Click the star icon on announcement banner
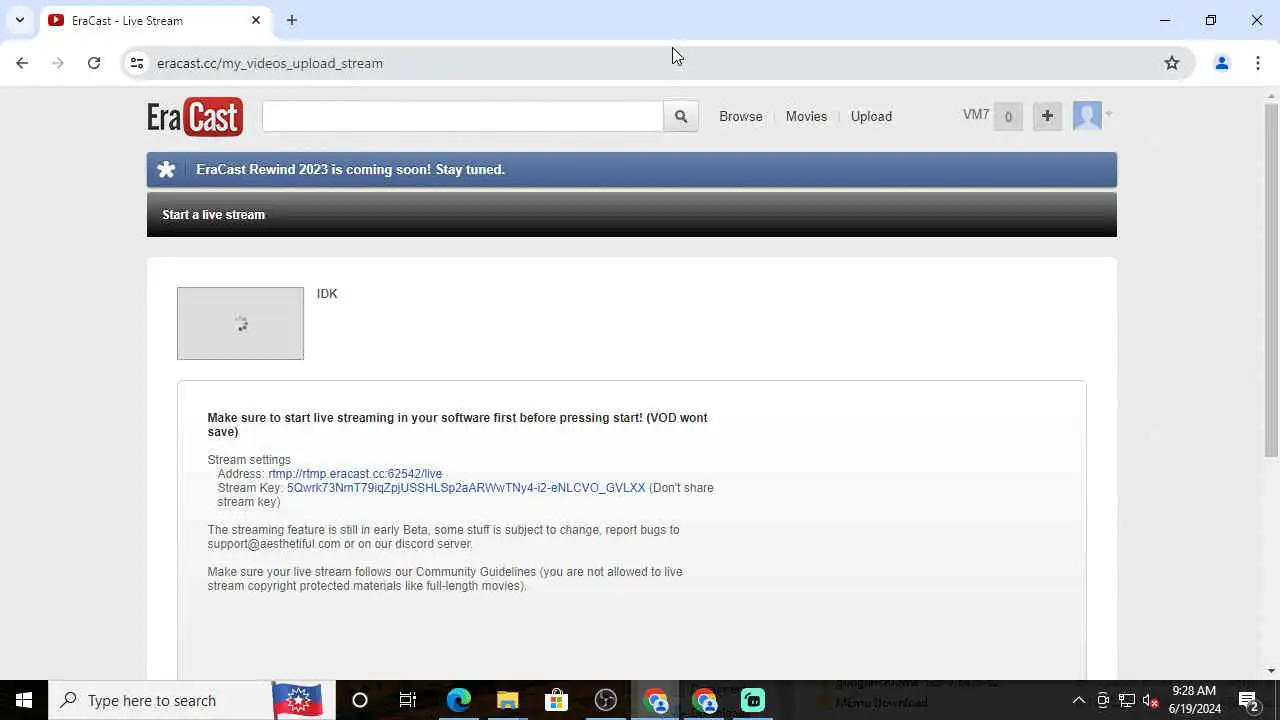 coord(166,170)
